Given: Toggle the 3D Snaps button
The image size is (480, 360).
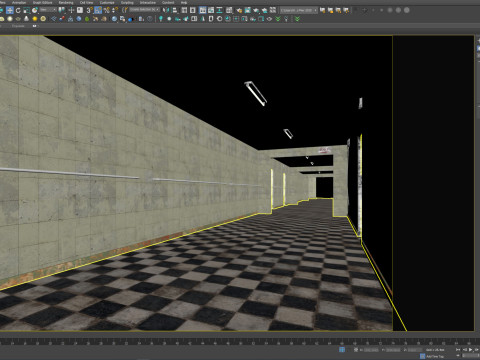Looking at the screenshot, I should (89, 10).
